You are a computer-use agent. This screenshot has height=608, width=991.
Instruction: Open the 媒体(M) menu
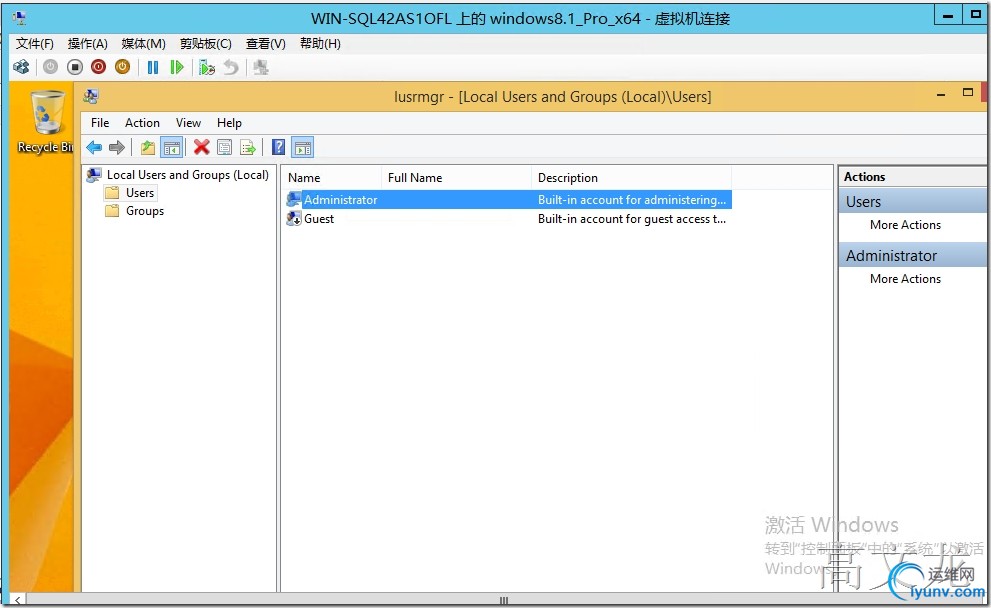coord(143,44)
